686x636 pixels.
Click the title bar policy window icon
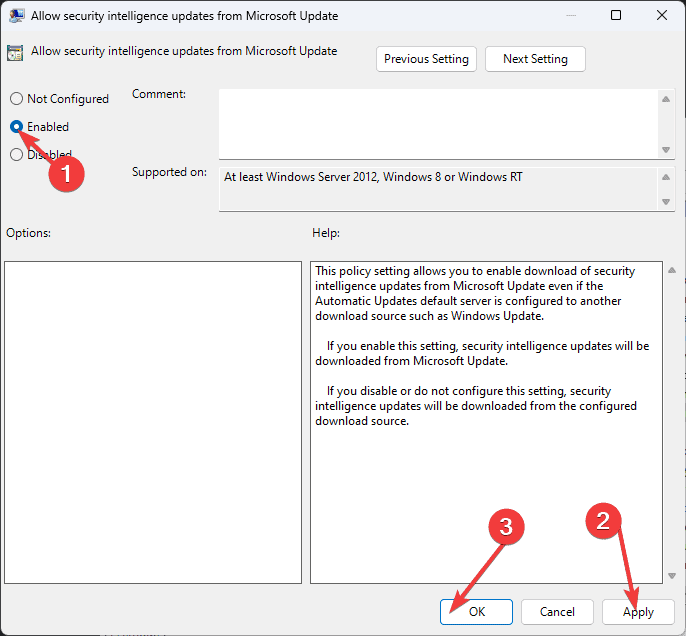point(16,16)
